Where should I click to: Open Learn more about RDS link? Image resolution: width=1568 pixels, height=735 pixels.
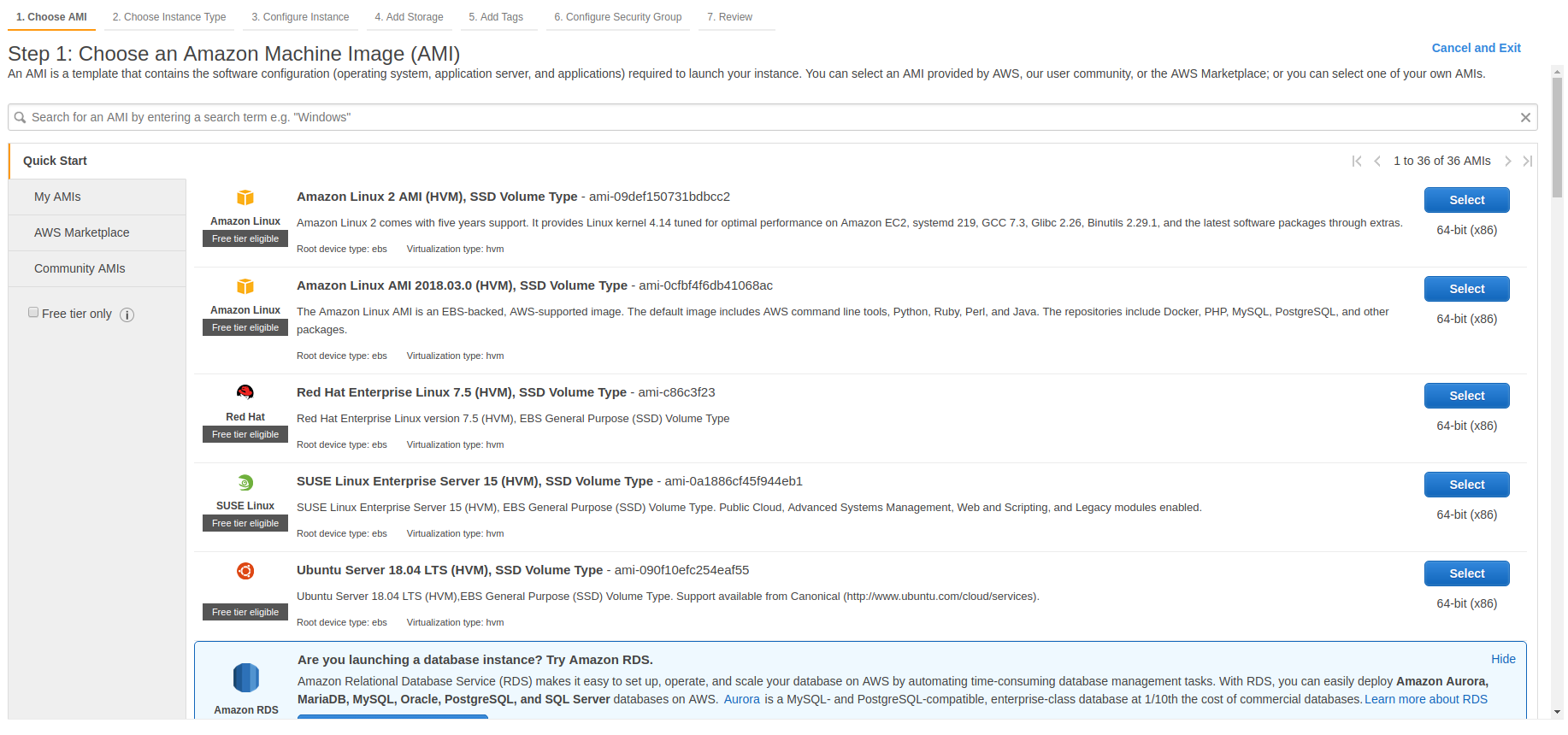pyautogui.click(x=1426, y=699)
